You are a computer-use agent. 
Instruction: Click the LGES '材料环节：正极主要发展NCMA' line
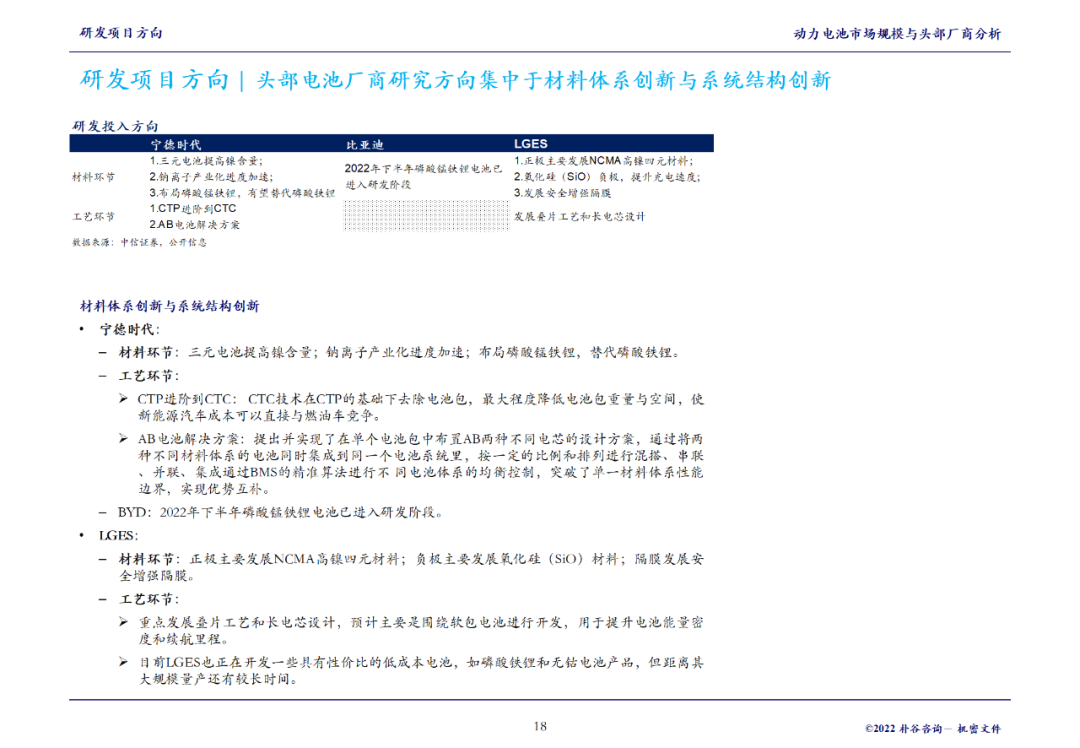pyautogui.click(x=411, y=567)
